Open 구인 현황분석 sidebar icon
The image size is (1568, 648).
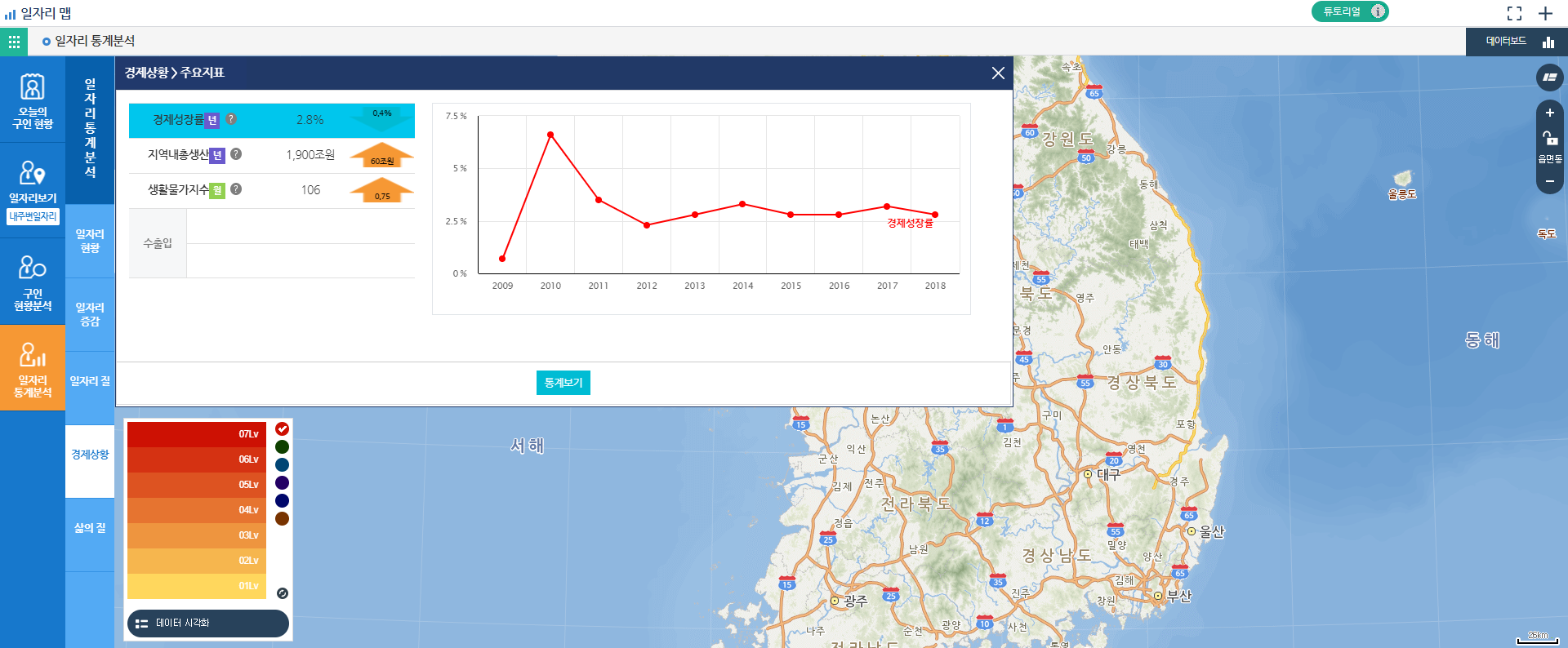tap(33, 282)
